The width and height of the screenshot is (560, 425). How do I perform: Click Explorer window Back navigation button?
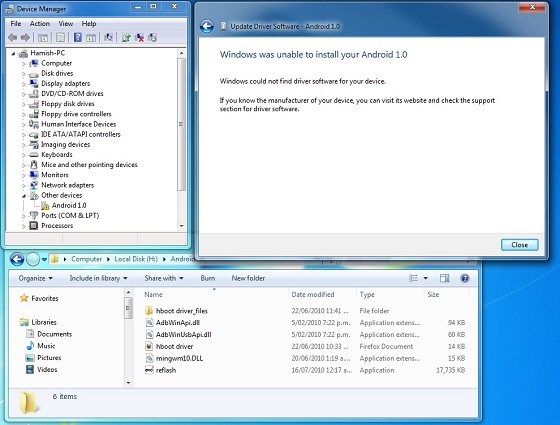tap(17, 259)
